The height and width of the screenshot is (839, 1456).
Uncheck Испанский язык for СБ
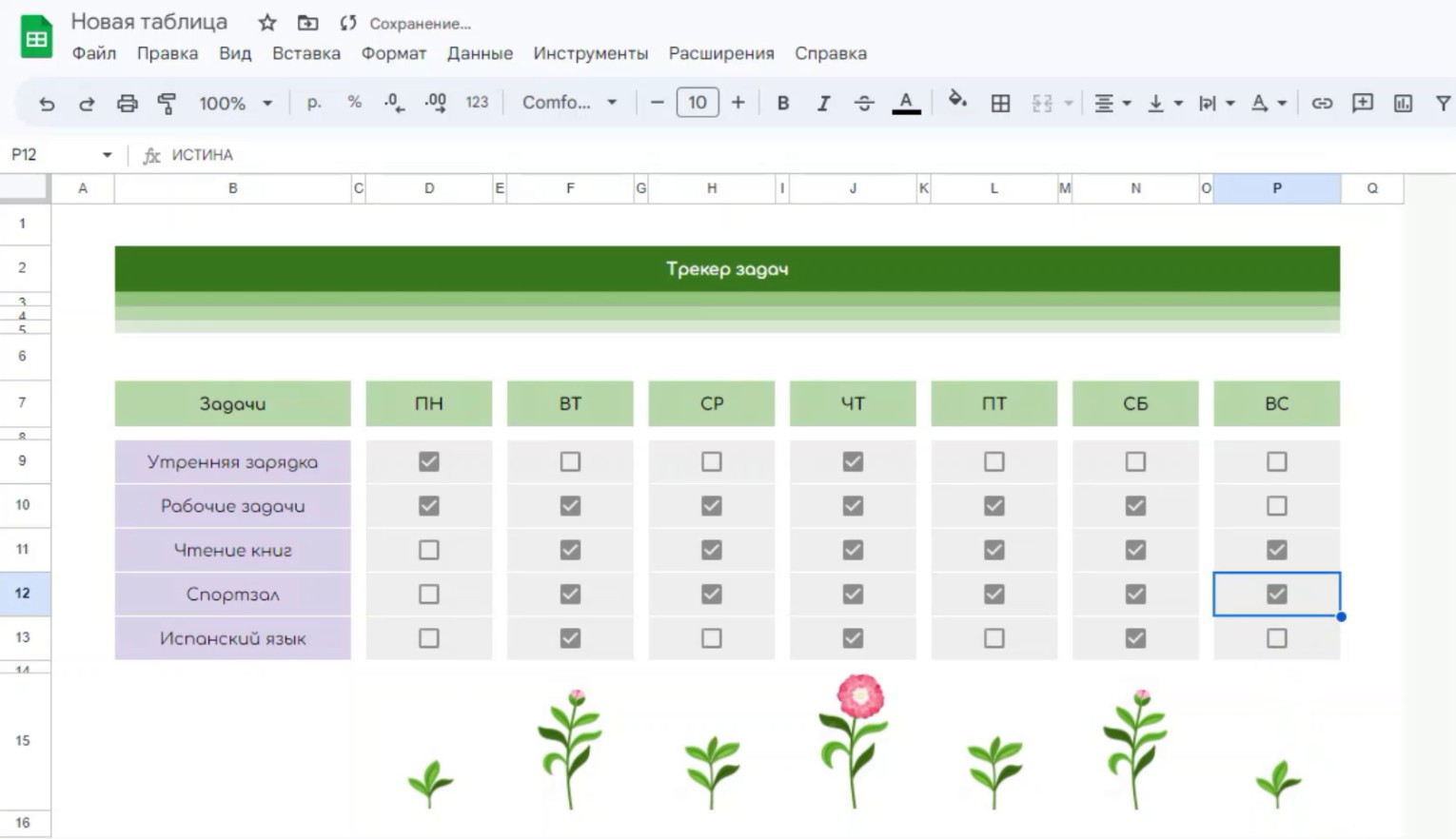pyautogui.click(x=1135, y=638)
